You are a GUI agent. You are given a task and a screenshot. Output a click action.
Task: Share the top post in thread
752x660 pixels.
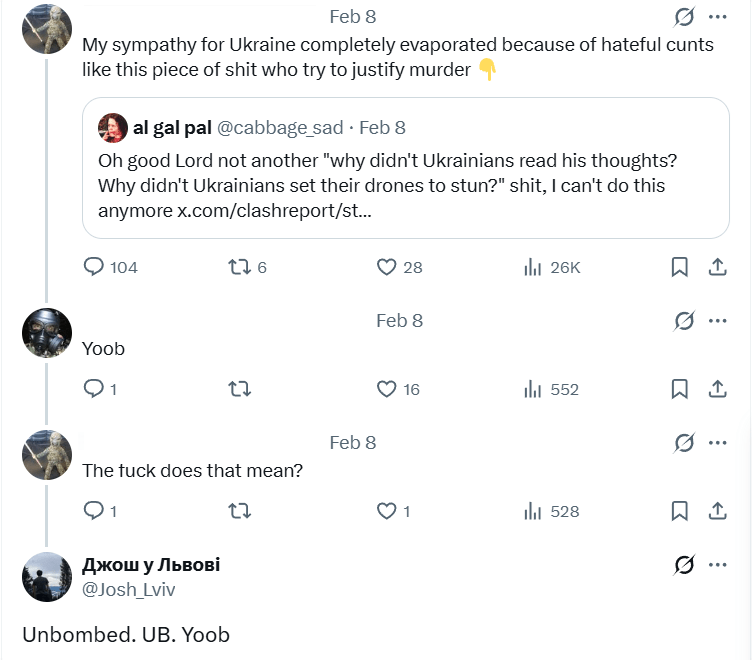[717, 267]
